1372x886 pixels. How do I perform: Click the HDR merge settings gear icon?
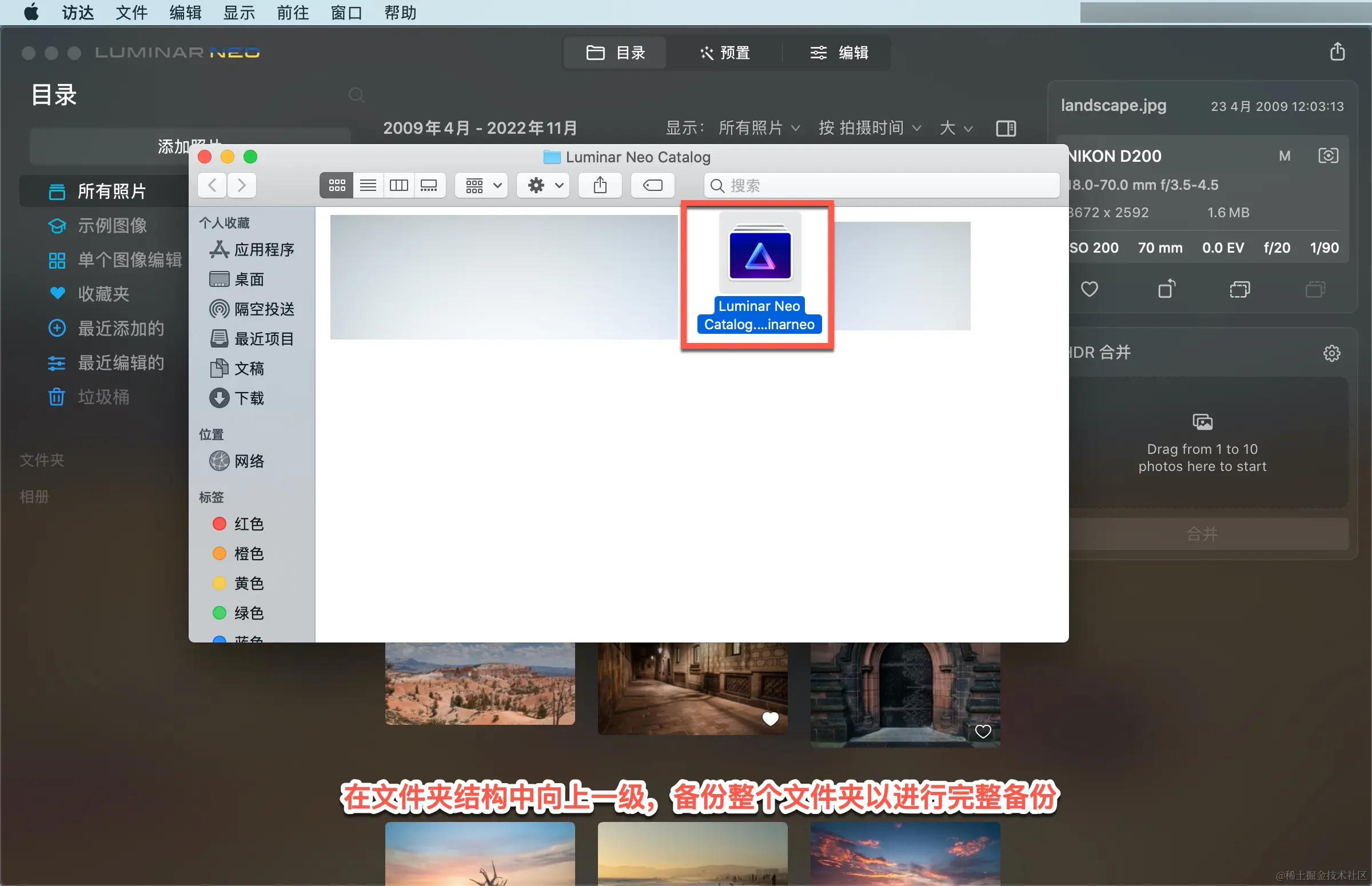click(1331, 353)
